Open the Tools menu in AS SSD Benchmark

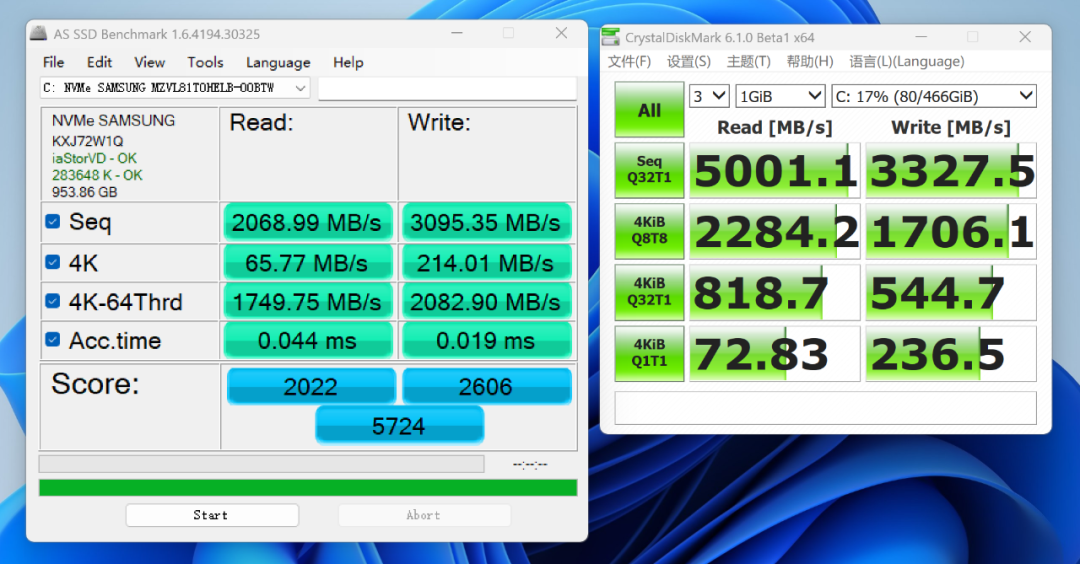[205, 62]
